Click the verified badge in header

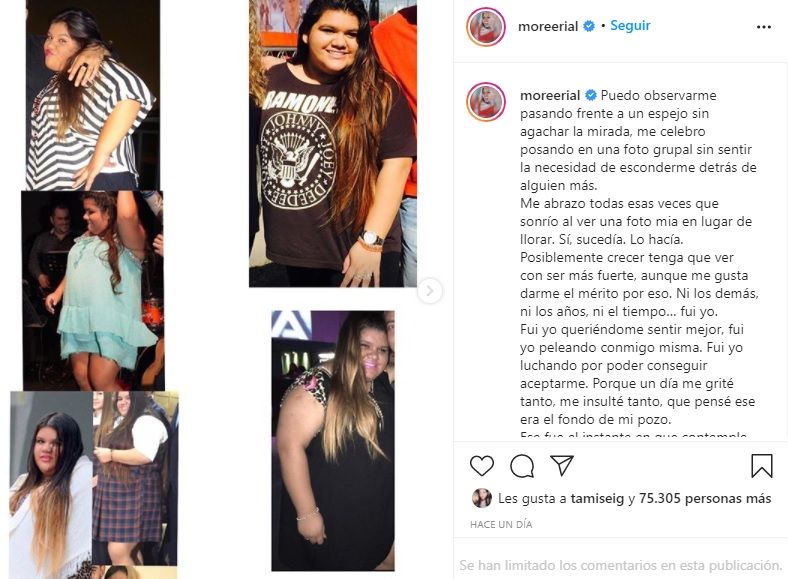click(589, 26)
